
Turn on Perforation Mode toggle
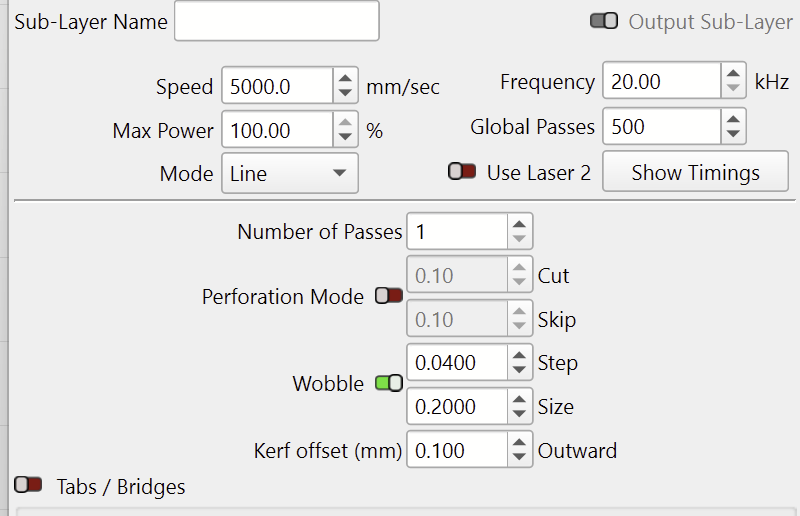[x=388, y=296]
